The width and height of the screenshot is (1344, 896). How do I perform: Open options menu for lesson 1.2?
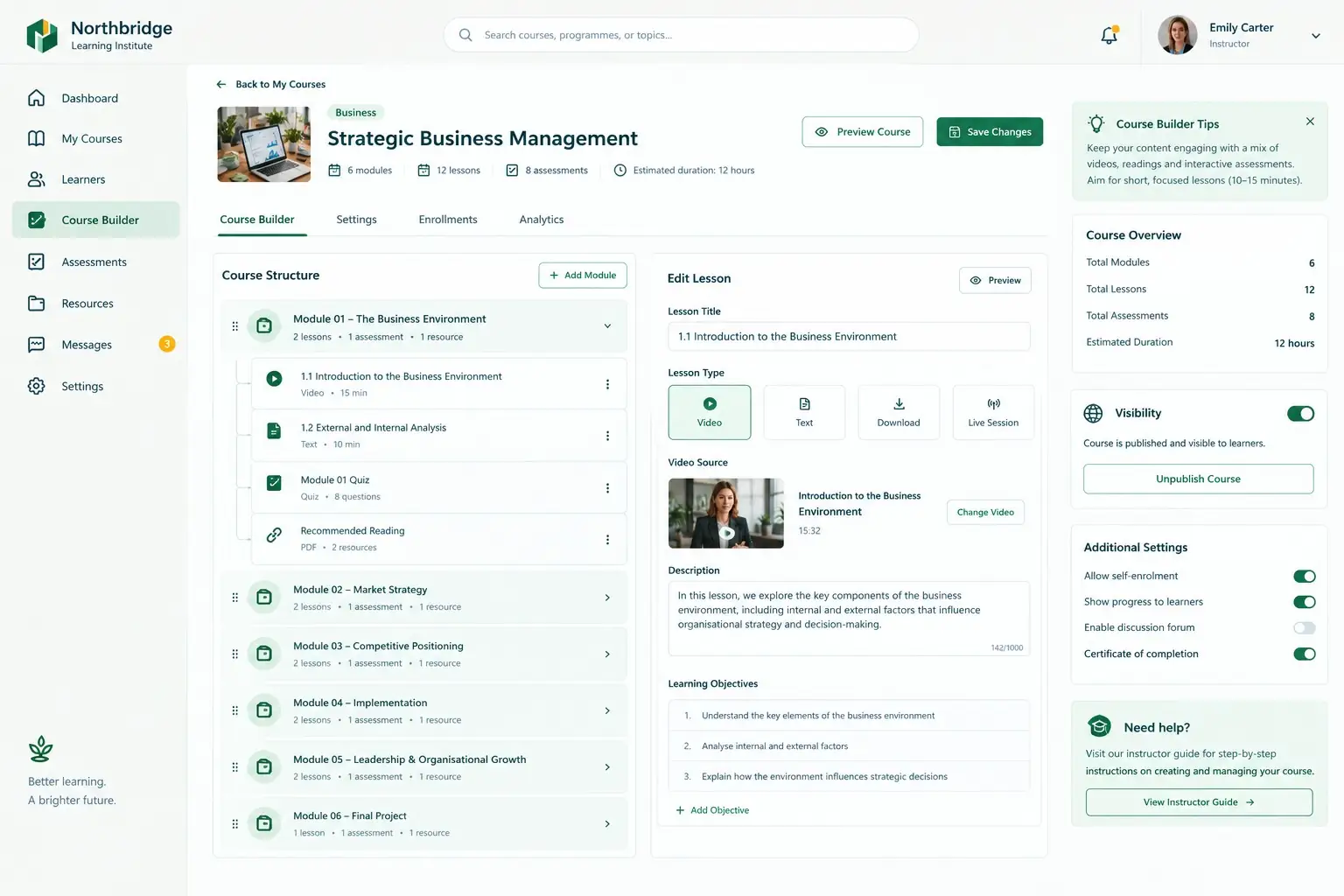[607, 436]
